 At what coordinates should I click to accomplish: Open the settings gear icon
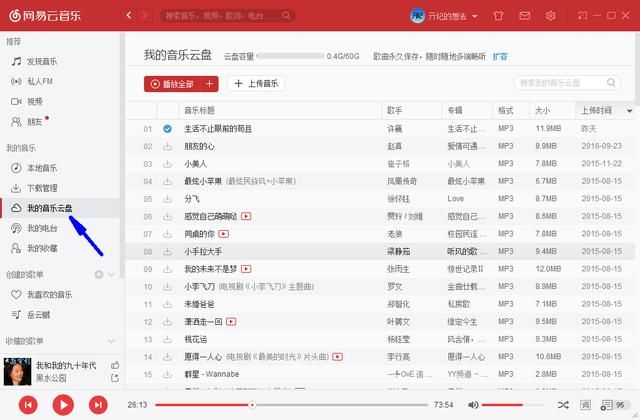(550, 16)
